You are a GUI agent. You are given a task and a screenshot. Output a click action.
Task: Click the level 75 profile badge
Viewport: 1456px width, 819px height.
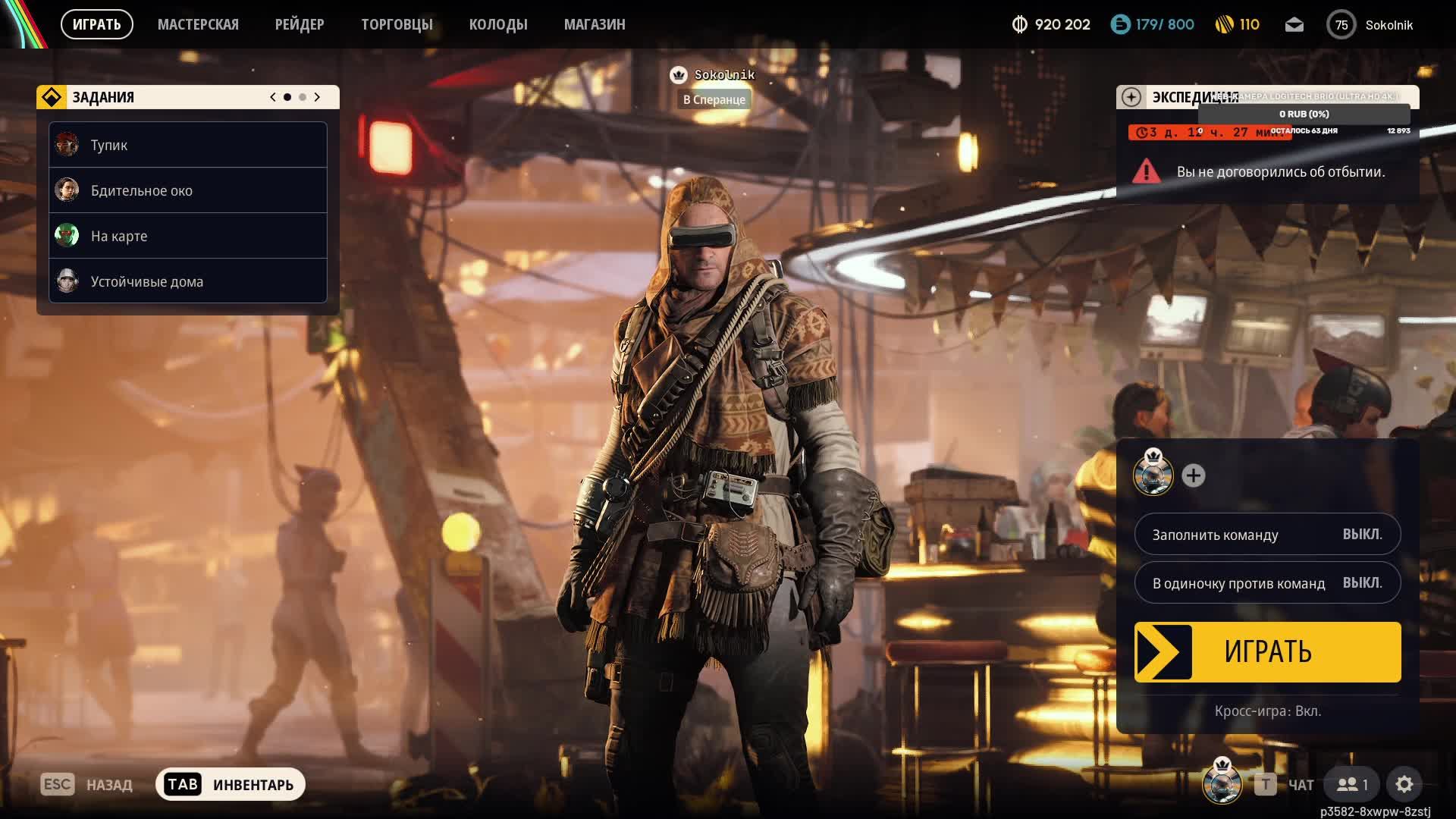[1341, 25]
